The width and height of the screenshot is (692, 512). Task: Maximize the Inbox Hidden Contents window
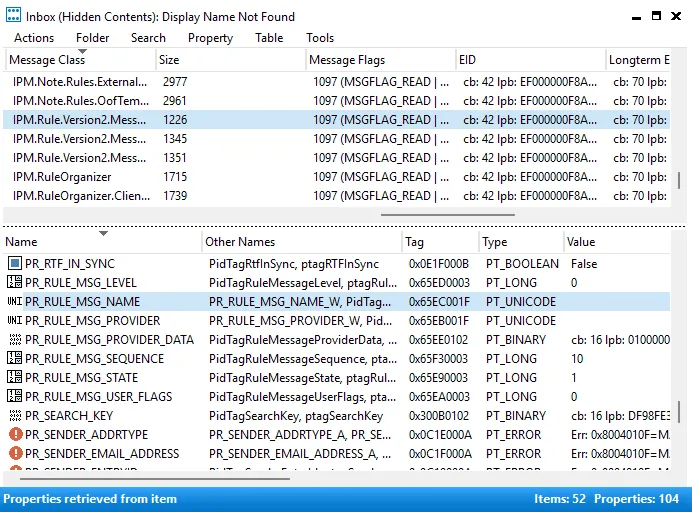point(656,16)
